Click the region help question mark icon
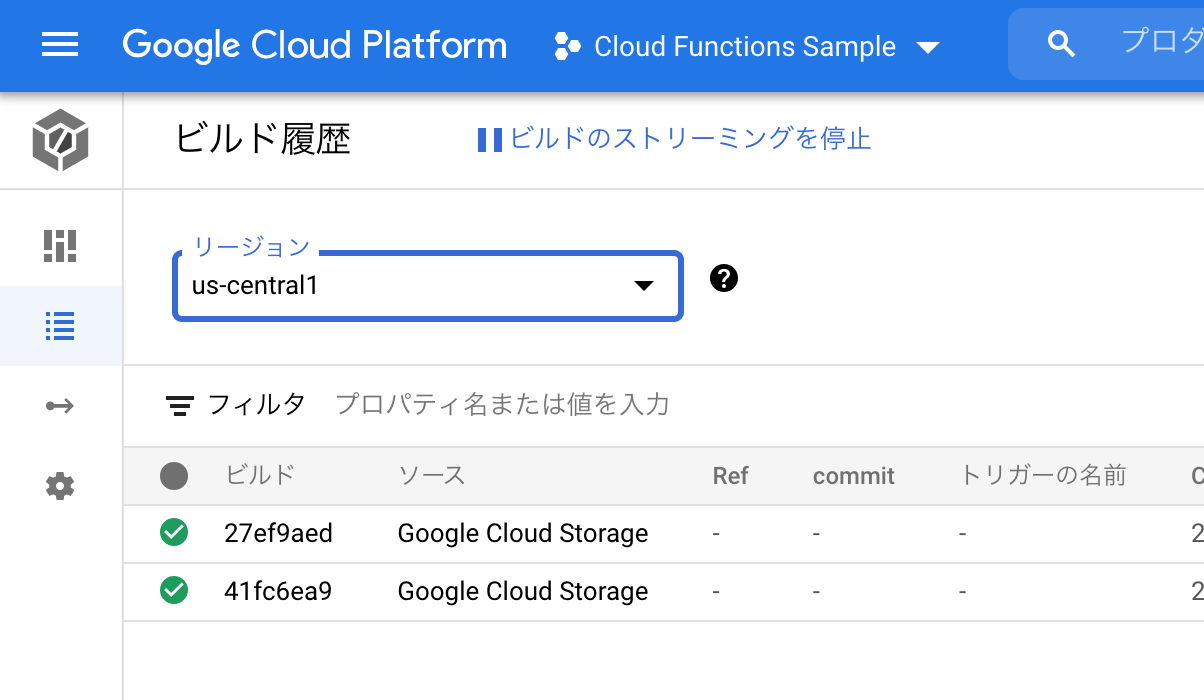The width and height of the screenshot is (1204, 700). 723,278
